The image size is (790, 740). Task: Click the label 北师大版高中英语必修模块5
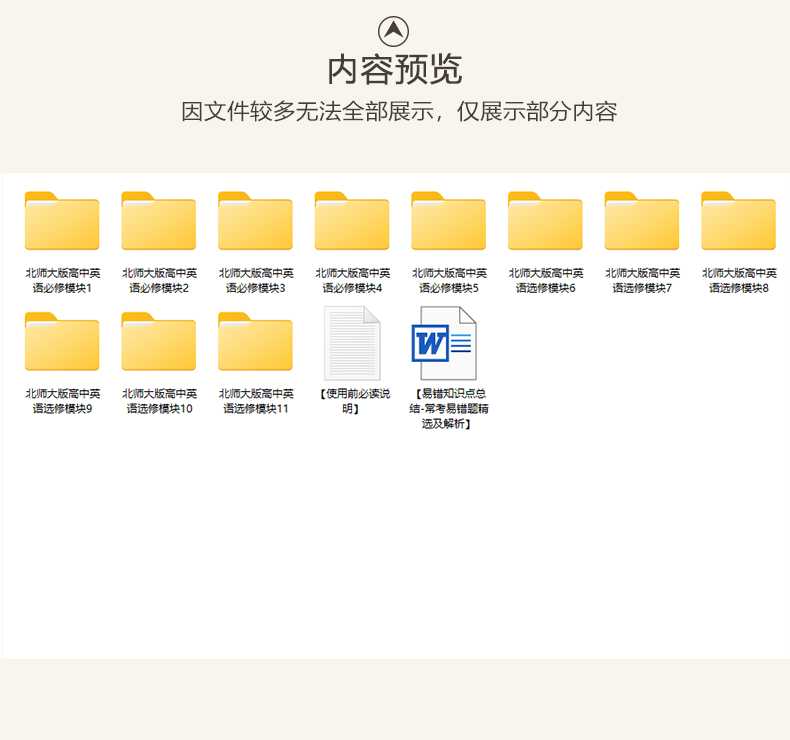[449, 281]
